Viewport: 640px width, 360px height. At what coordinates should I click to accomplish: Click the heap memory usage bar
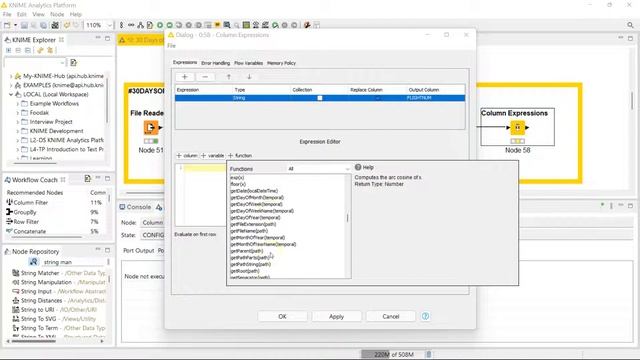[392, 354]
